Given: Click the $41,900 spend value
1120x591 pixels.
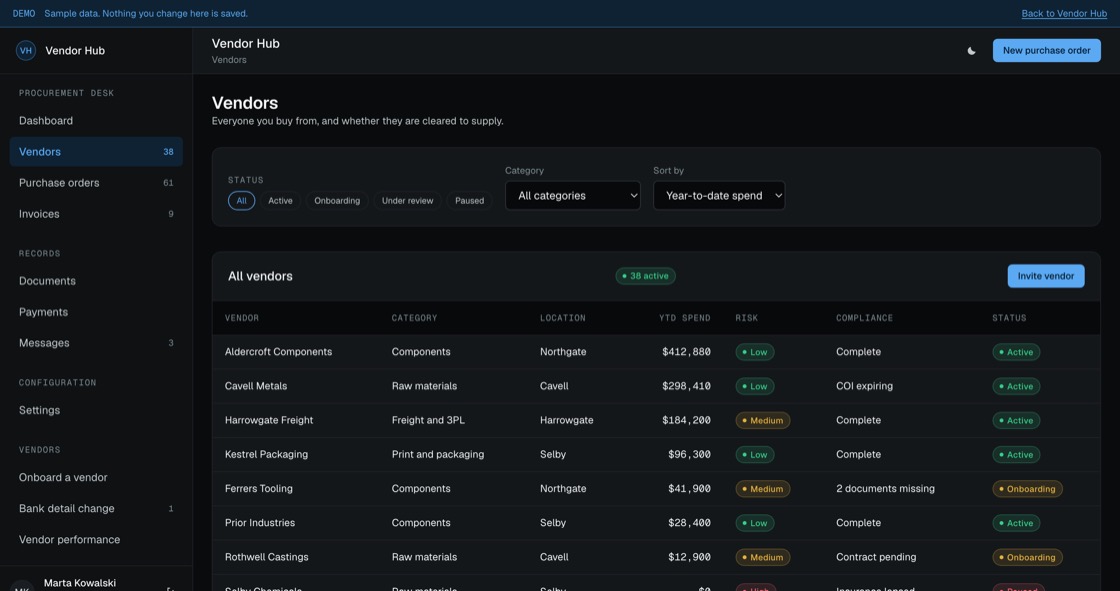Looking at the screenshot, I should pyautogui.click(x=689, y=489).
